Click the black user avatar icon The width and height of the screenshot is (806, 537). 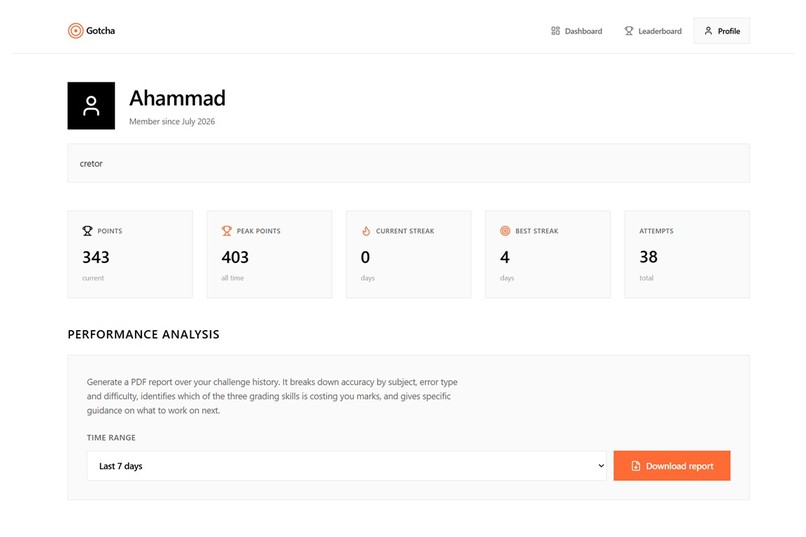(x=91, y=106)
